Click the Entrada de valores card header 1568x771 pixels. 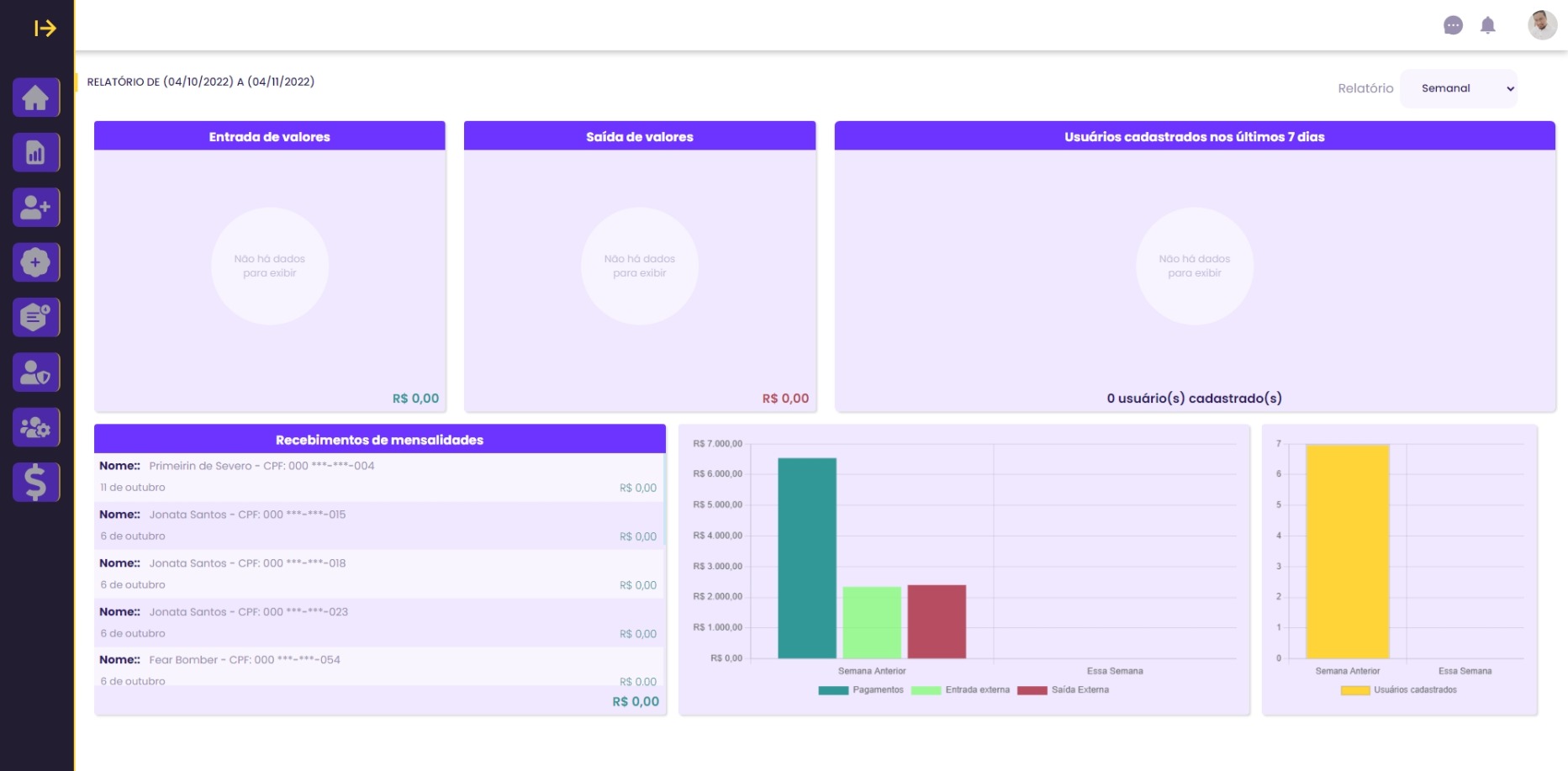pos(270,136)
